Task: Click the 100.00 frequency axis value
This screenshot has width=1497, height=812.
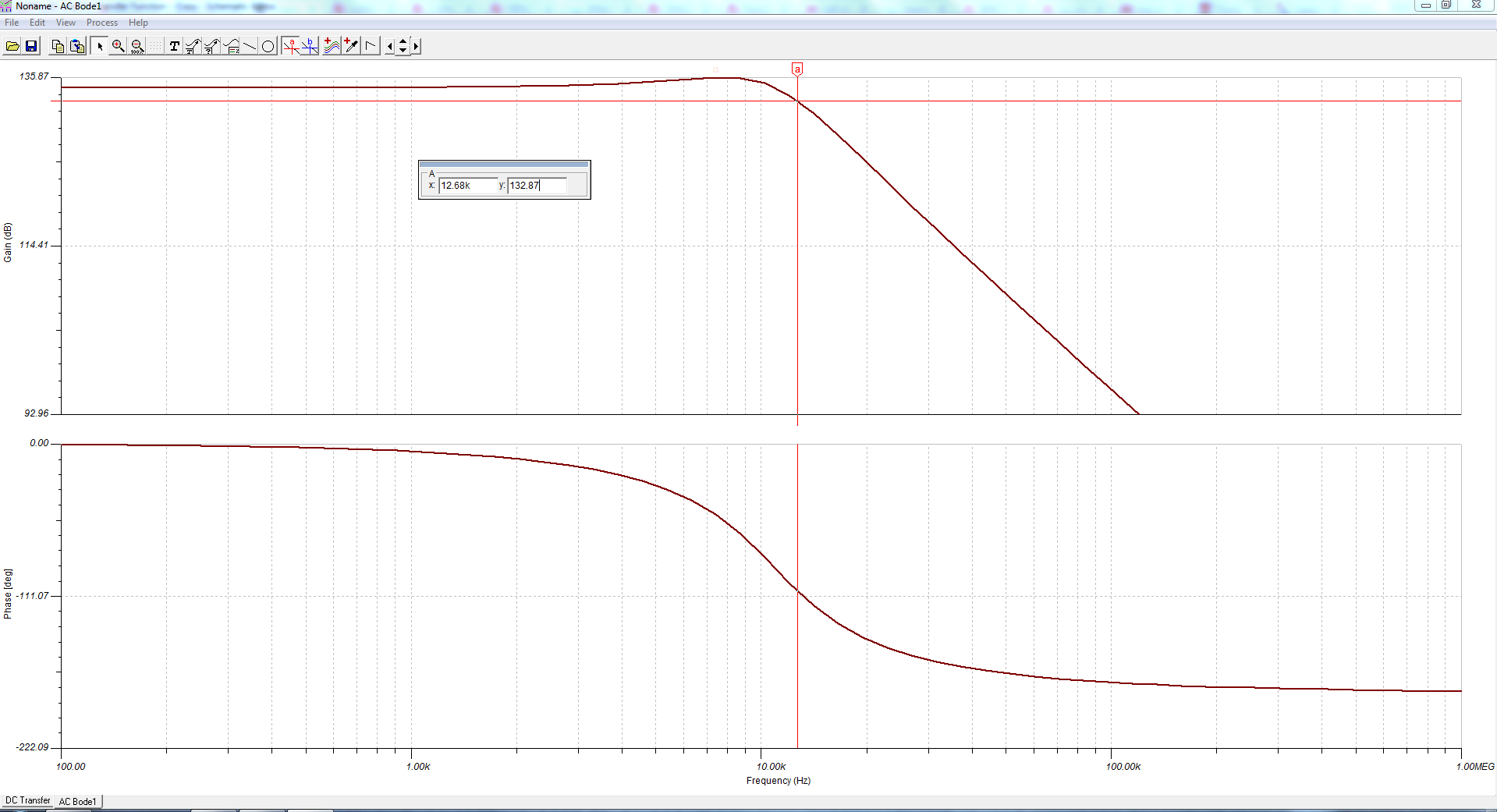Action: (71, 767)
